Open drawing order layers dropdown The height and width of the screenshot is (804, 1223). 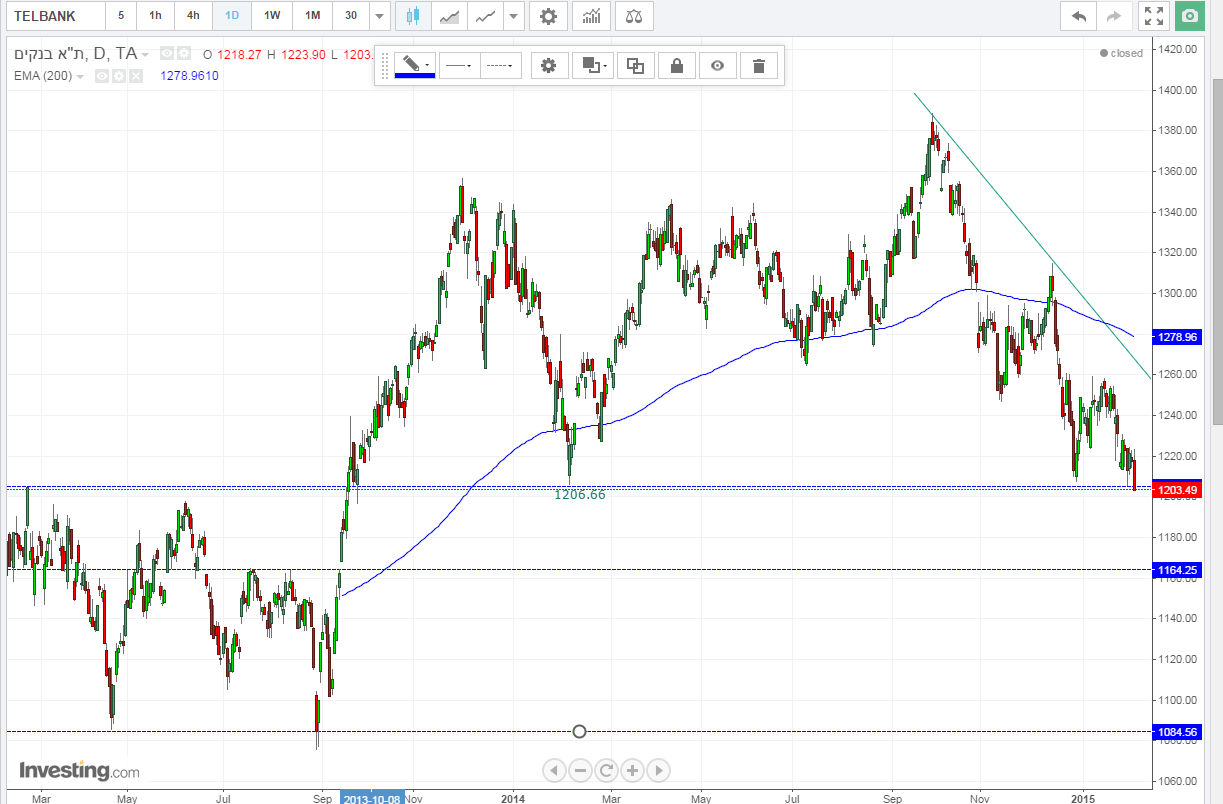pos(592,66)
